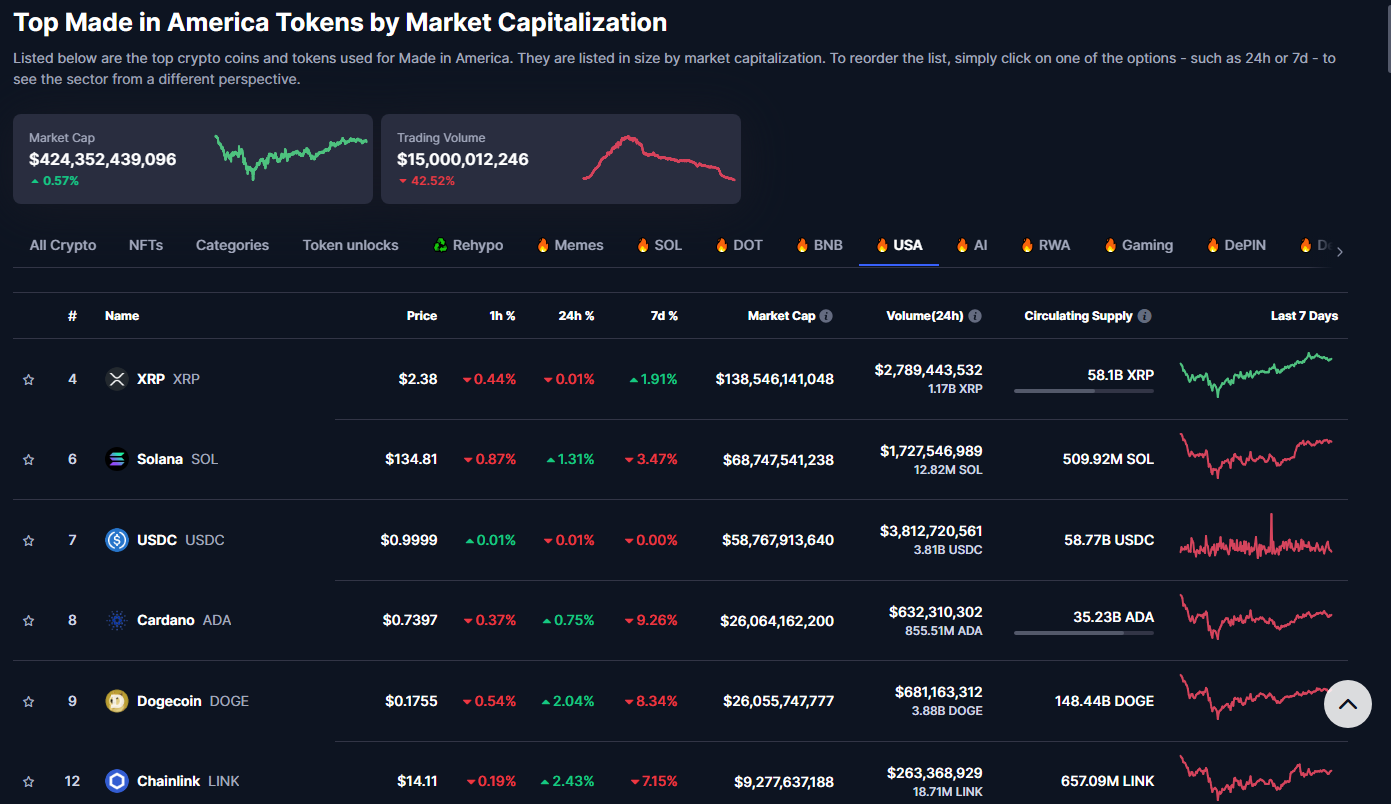Click the fire icon beside SOL tab
The width and height of the screenshot is (1391, 804).
[x=643, y=245]
